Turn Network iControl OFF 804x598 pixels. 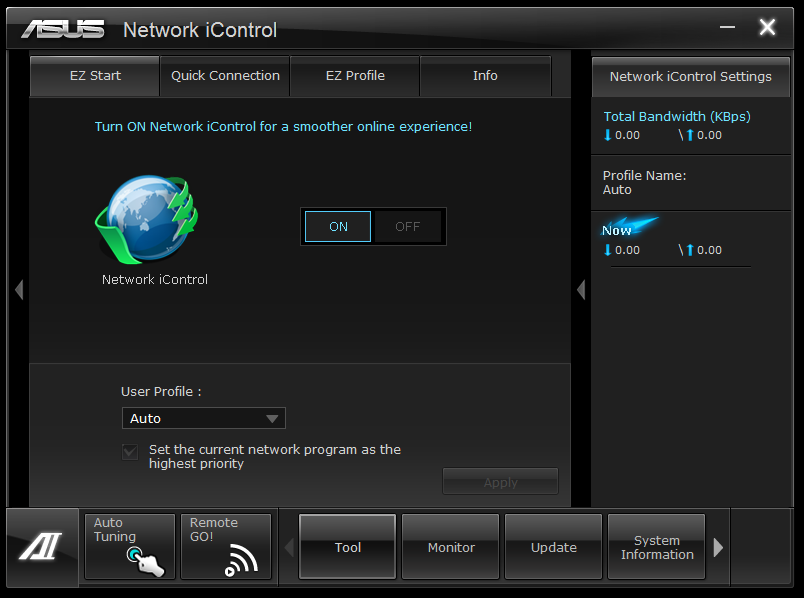[408, 227]
